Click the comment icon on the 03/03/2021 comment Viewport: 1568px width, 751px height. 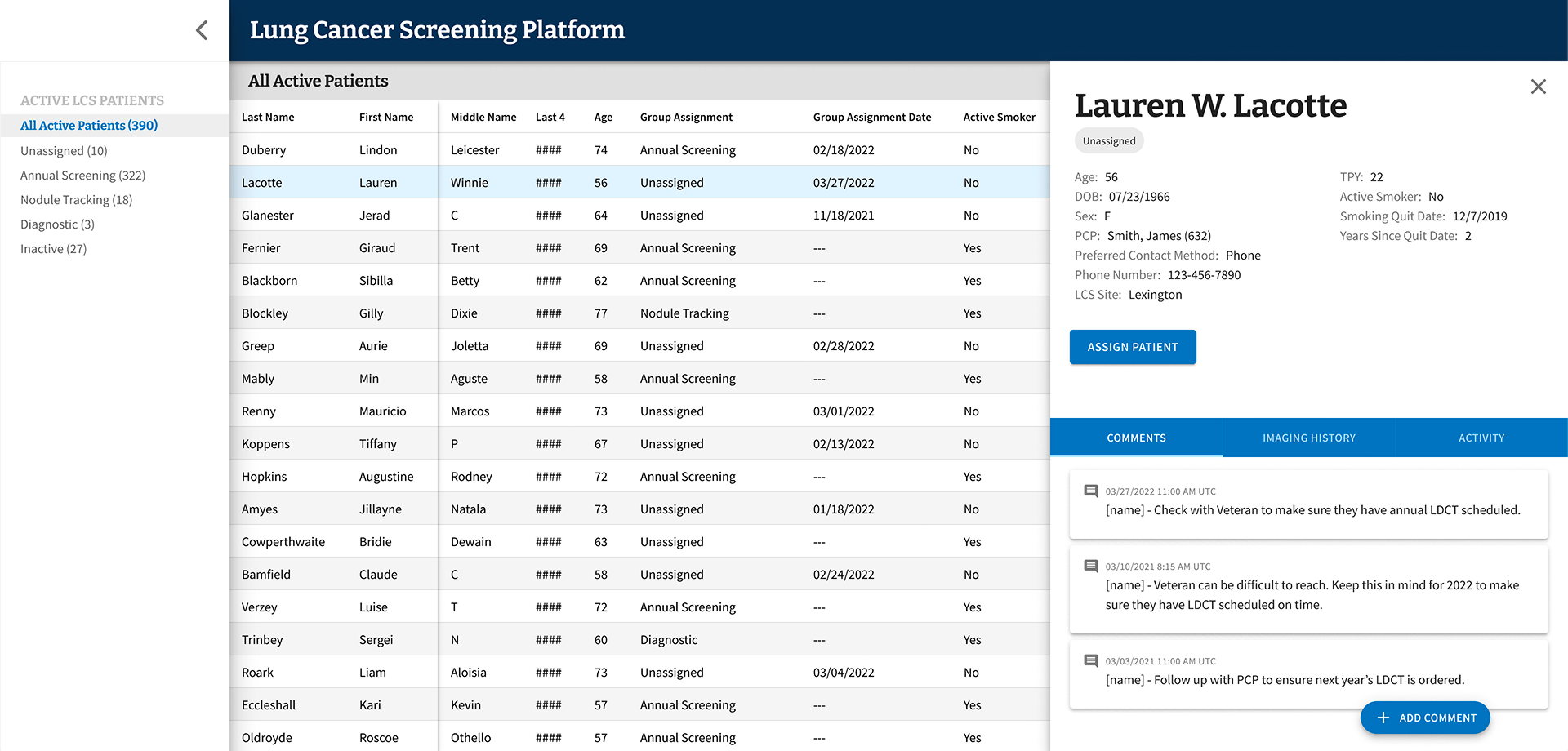1090,661
